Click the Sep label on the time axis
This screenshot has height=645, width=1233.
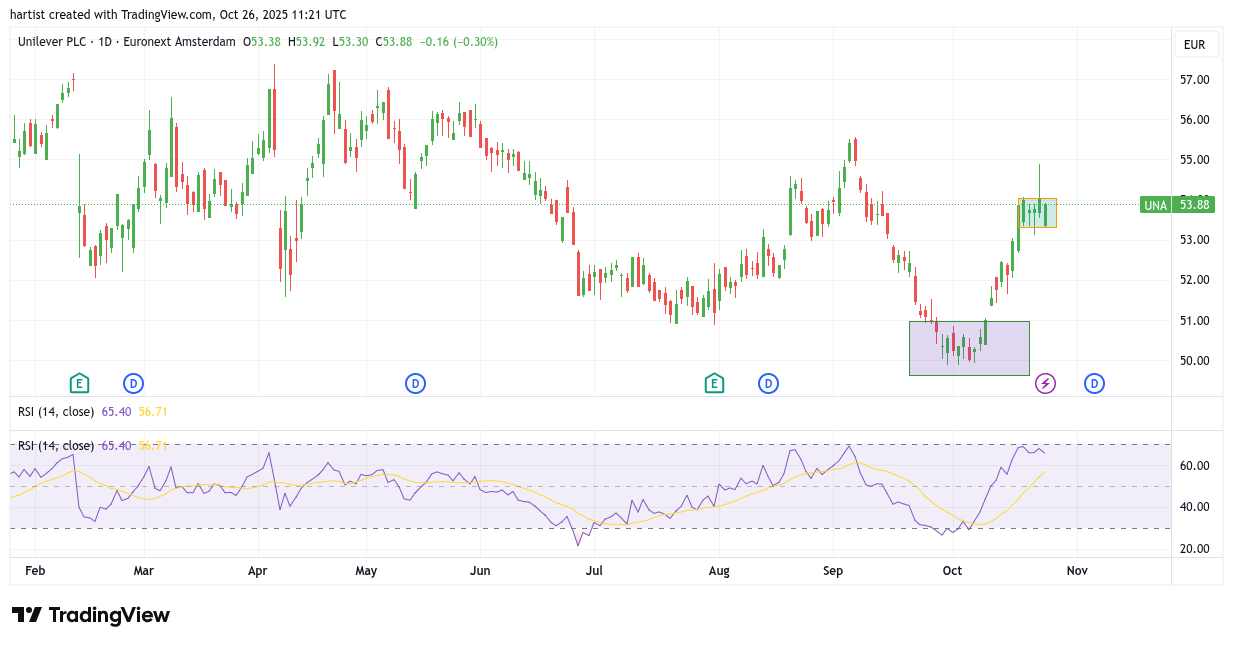[x=833, y=571]
